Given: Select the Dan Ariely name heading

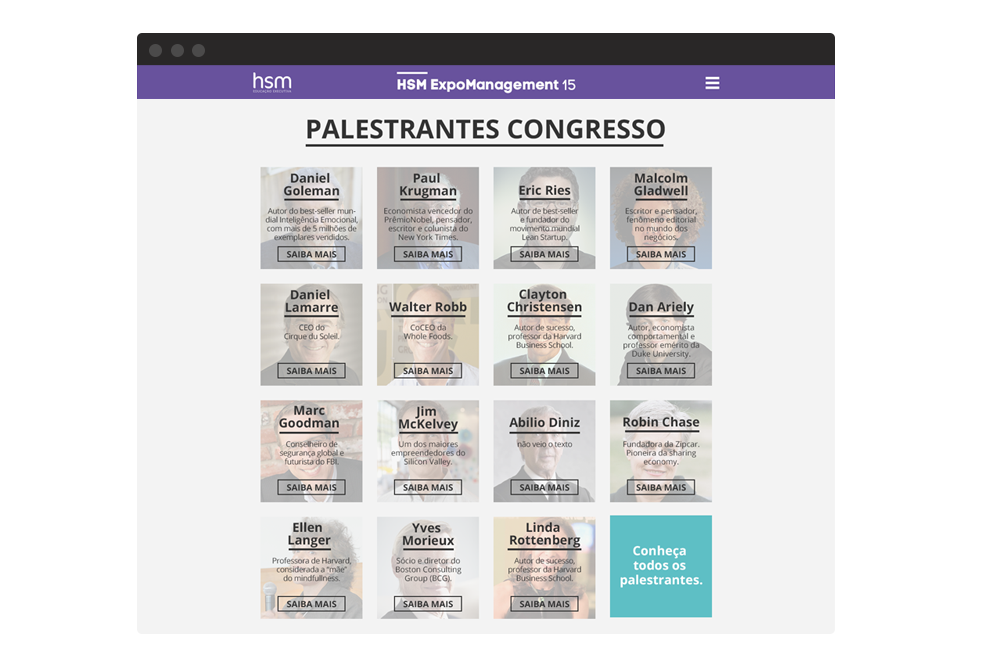Looking at the screenshot, I should click(x=661, y=307).
